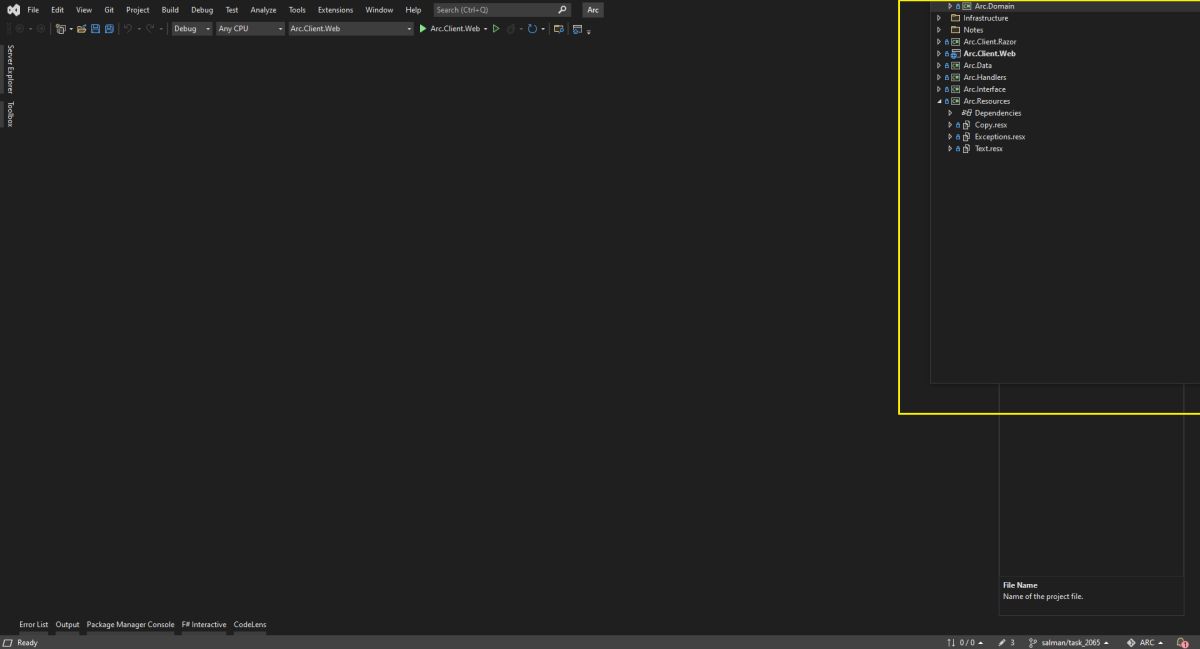The height and width of the screenshot is (649, 1200).
Task: Expand the Arc.Interface project node
Action: click(x=939, y=89)
